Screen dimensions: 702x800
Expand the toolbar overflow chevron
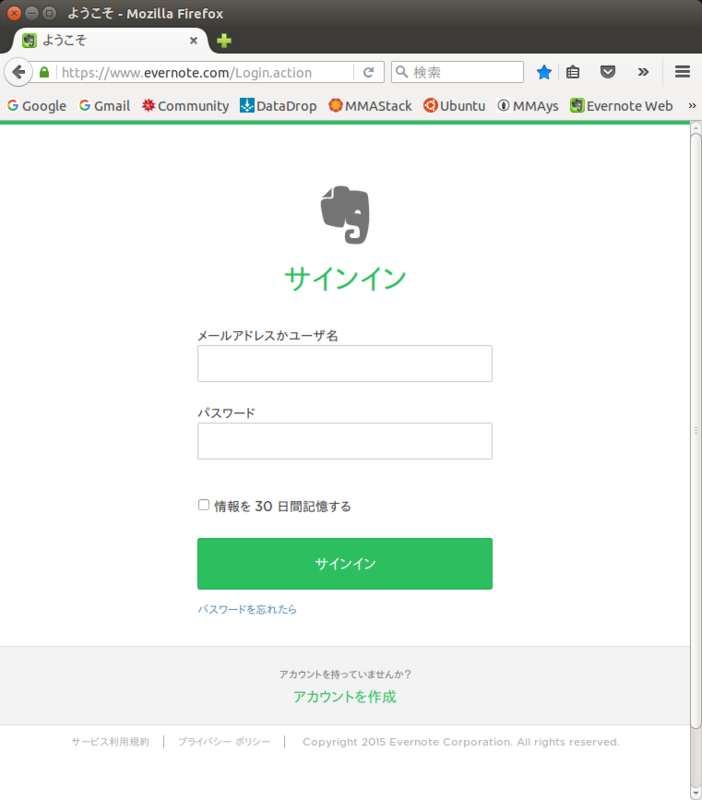point(643,72)
